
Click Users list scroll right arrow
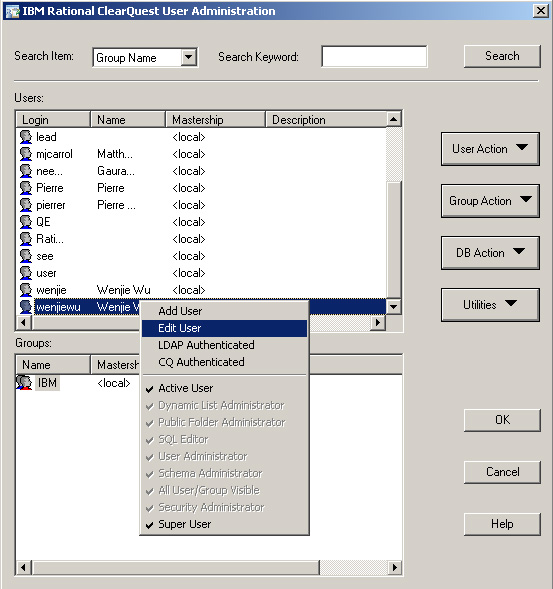pyautogui.click(x=378, y=322)
